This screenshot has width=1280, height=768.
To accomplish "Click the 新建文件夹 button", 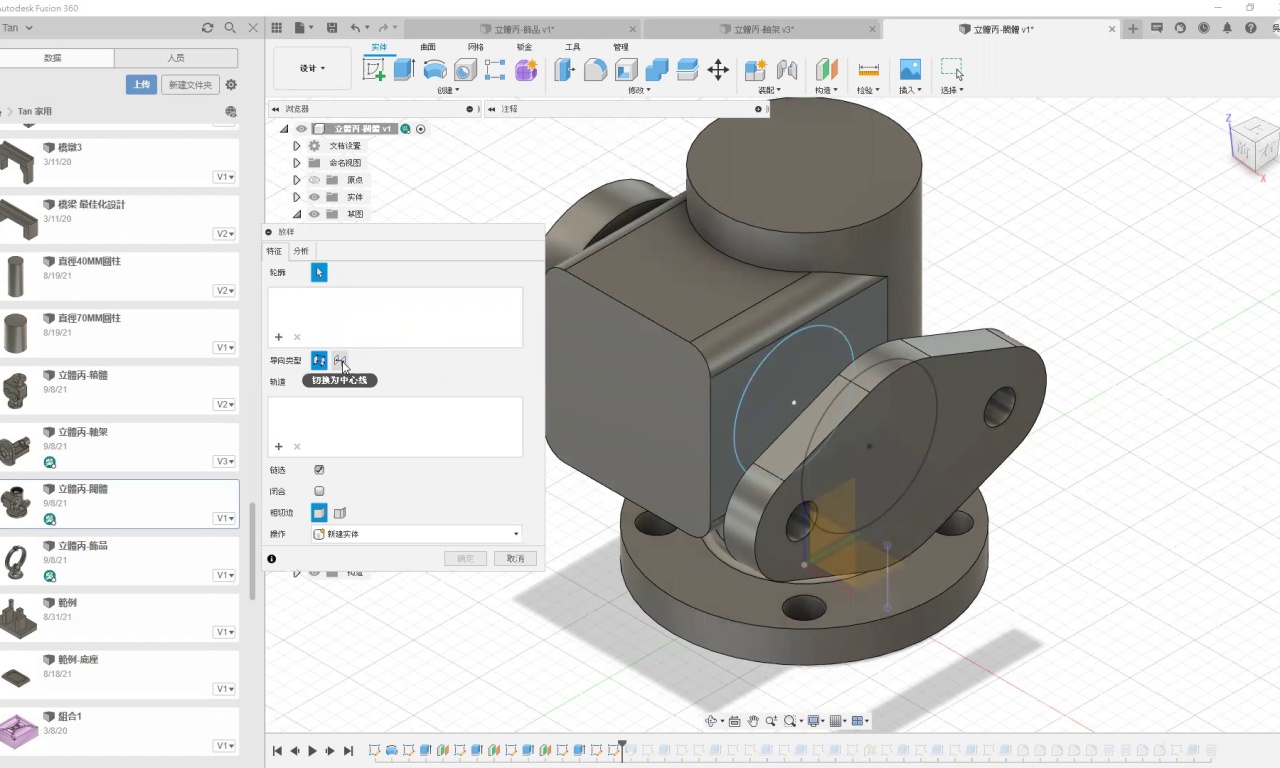I will pos(190,85).
